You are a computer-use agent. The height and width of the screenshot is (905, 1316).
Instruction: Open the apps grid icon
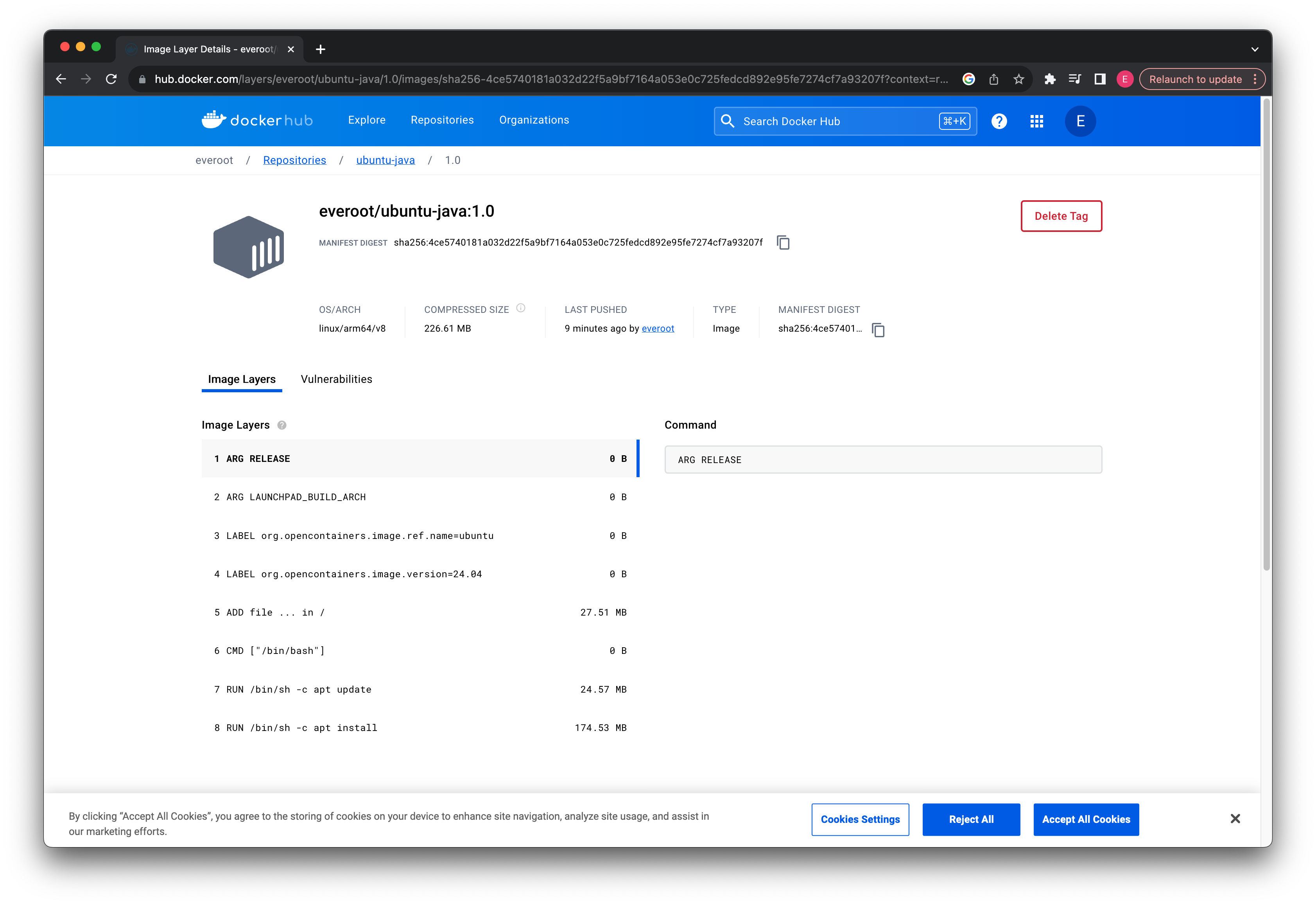point(1036,121)
